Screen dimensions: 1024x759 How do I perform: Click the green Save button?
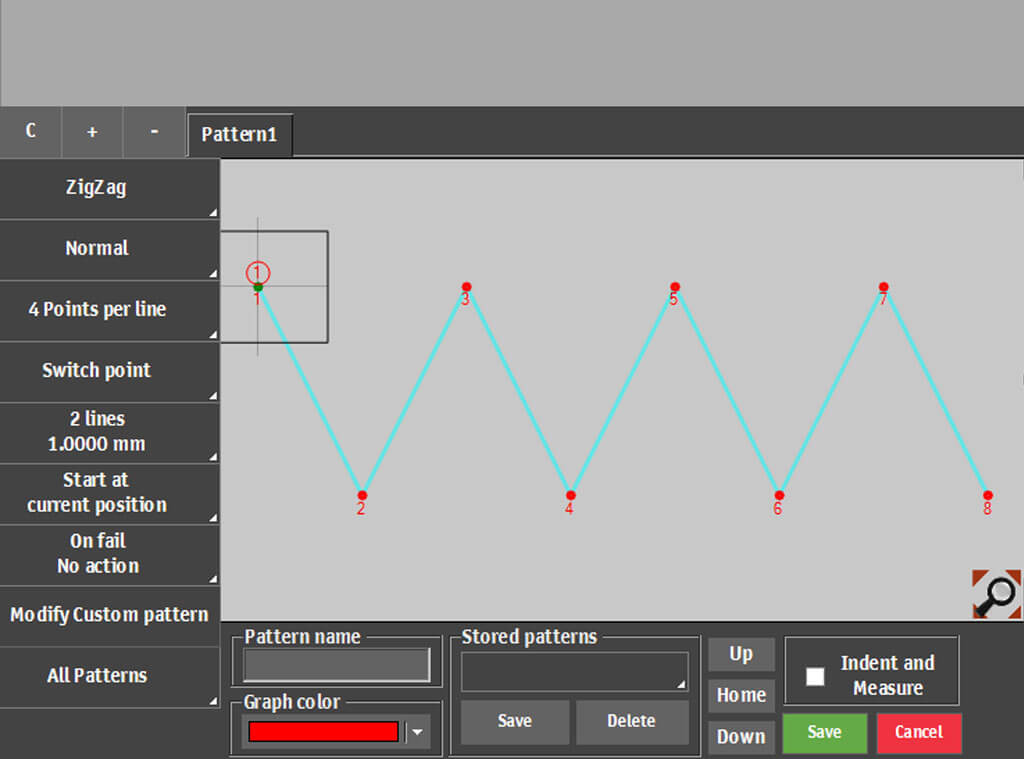(824, 732)
